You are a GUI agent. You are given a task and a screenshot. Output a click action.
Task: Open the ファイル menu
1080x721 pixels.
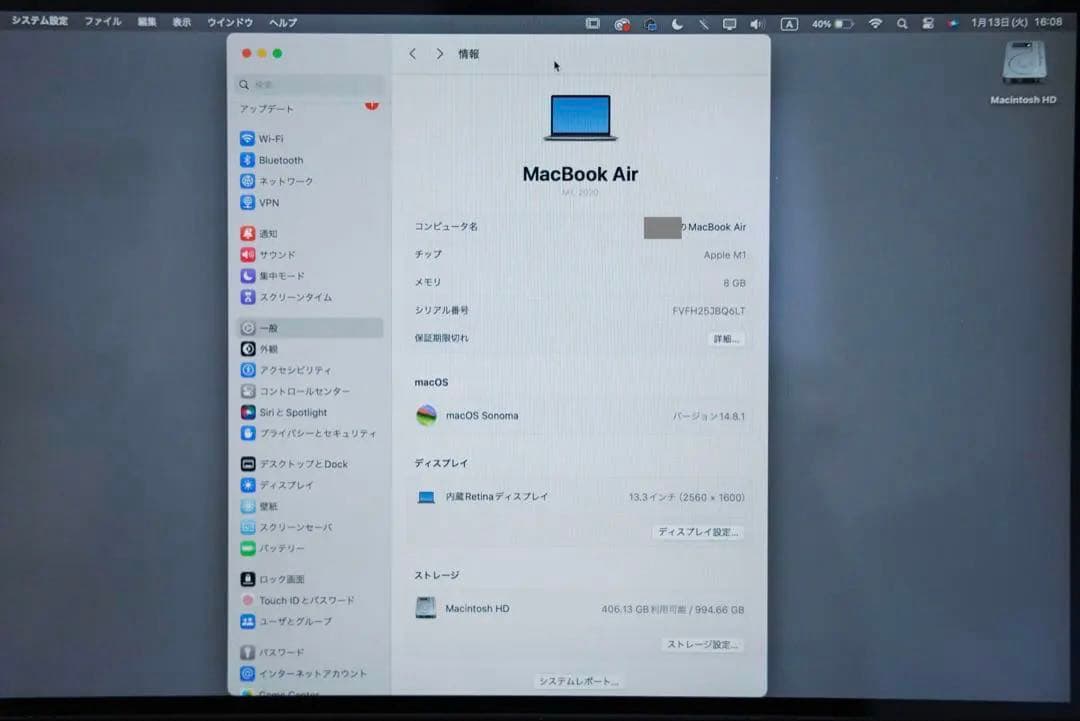point(103,22)
